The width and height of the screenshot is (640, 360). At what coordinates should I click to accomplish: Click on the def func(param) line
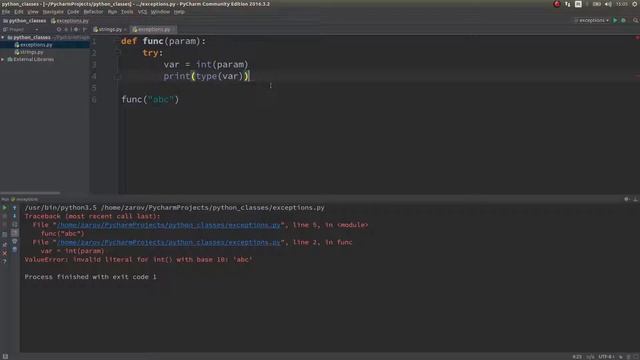click(164, 41)
